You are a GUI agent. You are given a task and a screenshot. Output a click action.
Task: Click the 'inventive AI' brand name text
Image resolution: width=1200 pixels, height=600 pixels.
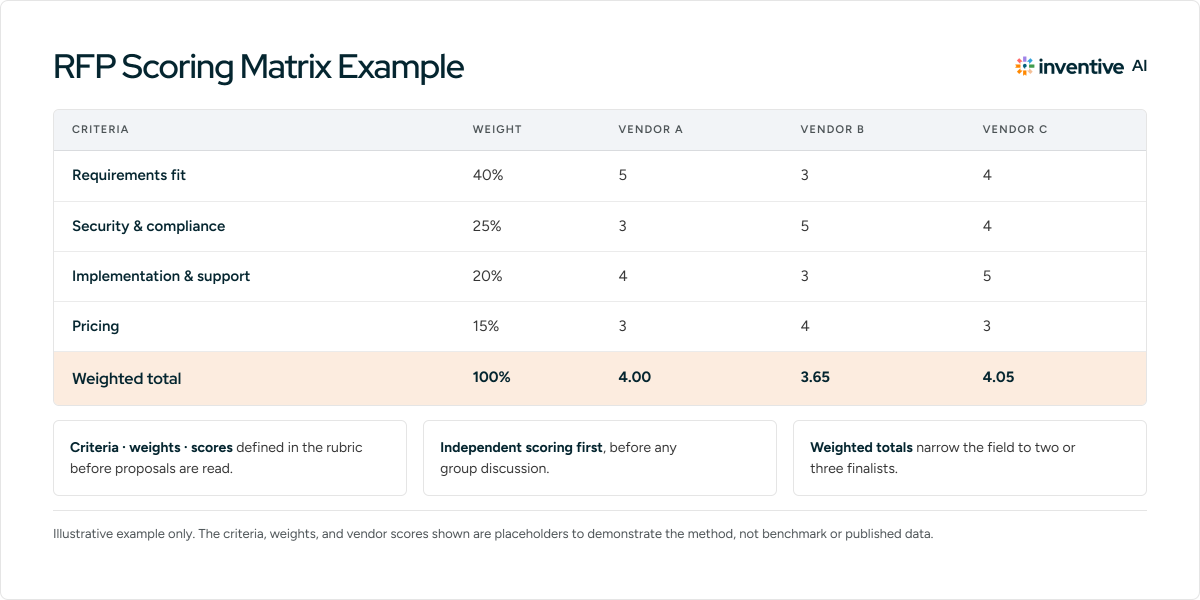[1093, 66]
